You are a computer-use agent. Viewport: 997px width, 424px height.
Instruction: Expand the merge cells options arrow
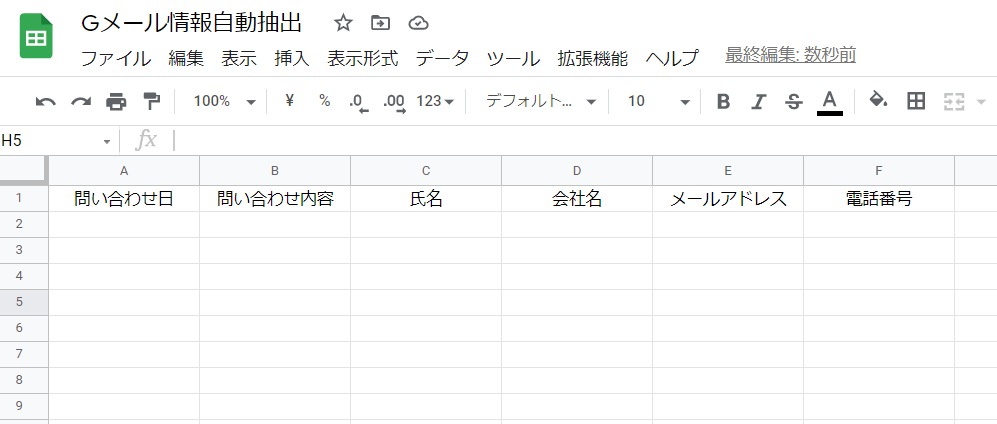[x=980, y=102]
